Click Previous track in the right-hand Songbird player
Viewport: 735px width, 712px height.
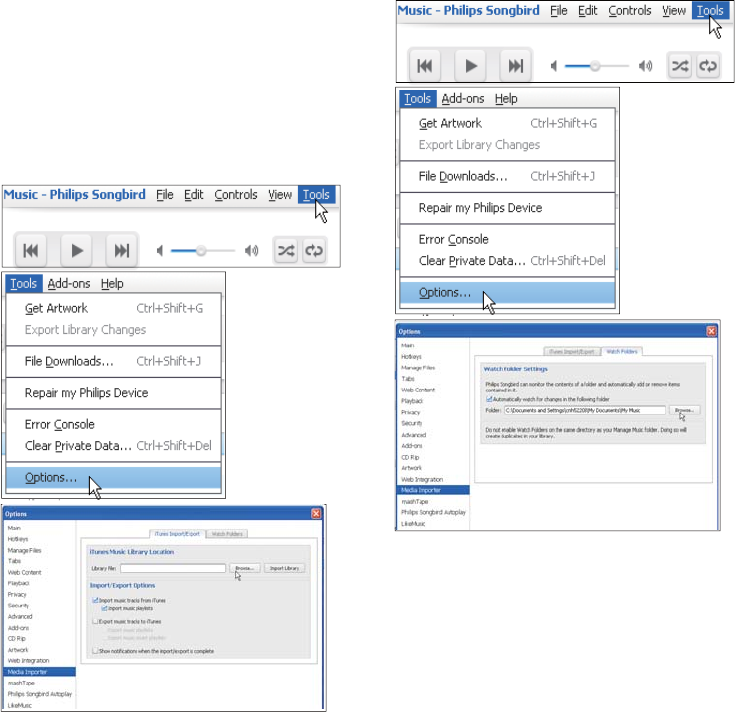tap(425, 66)
